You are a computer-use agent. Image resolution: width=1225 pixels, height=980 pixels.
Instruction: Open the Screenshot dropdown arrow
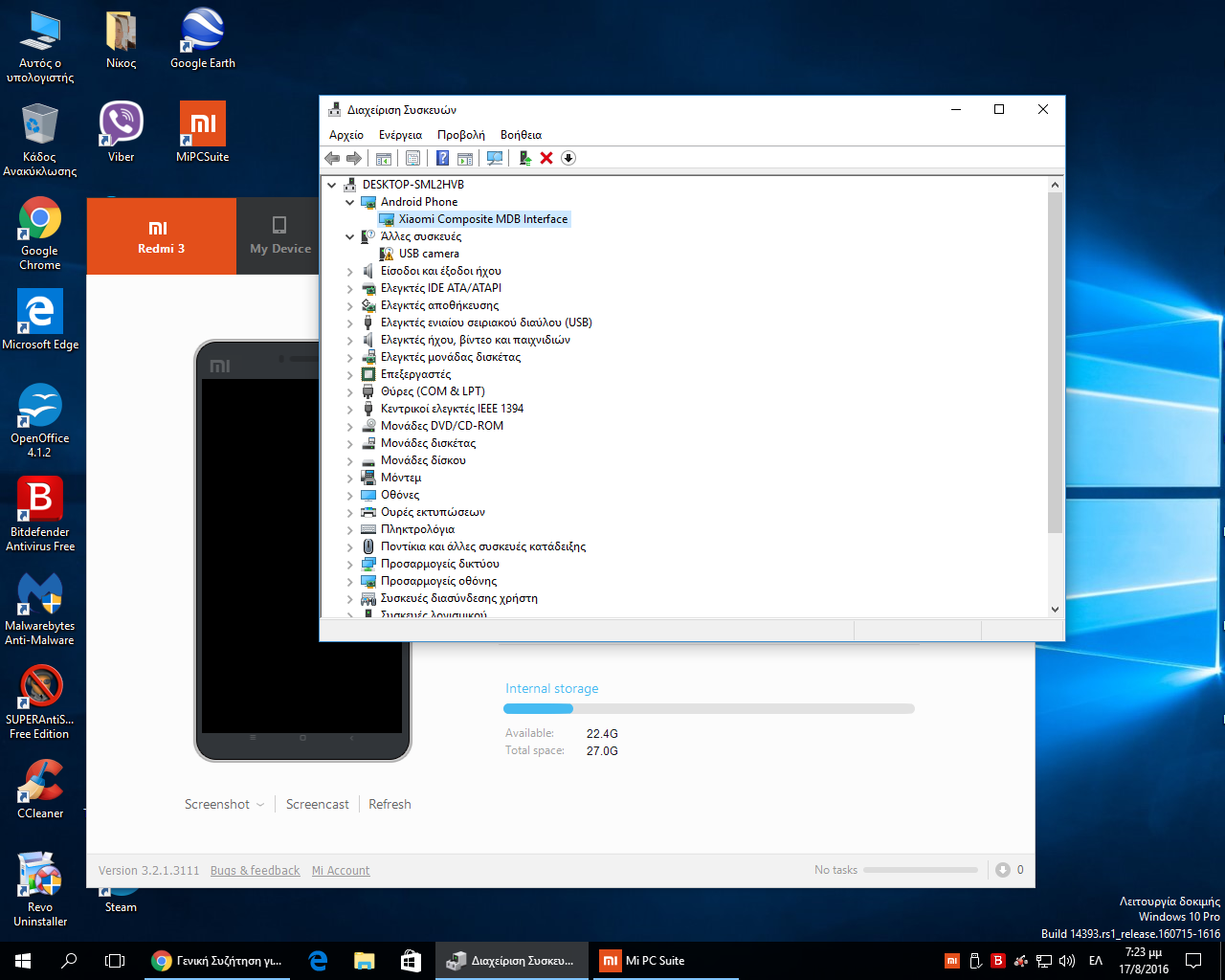(x=260, y=805)
